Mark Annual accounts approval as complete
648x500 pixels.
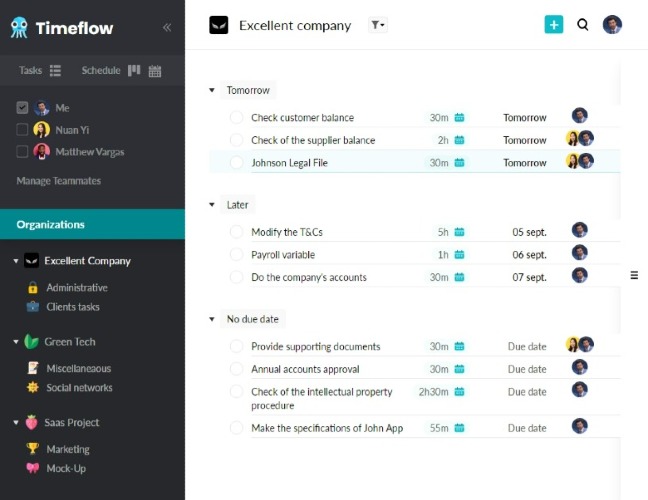point(236,368)
